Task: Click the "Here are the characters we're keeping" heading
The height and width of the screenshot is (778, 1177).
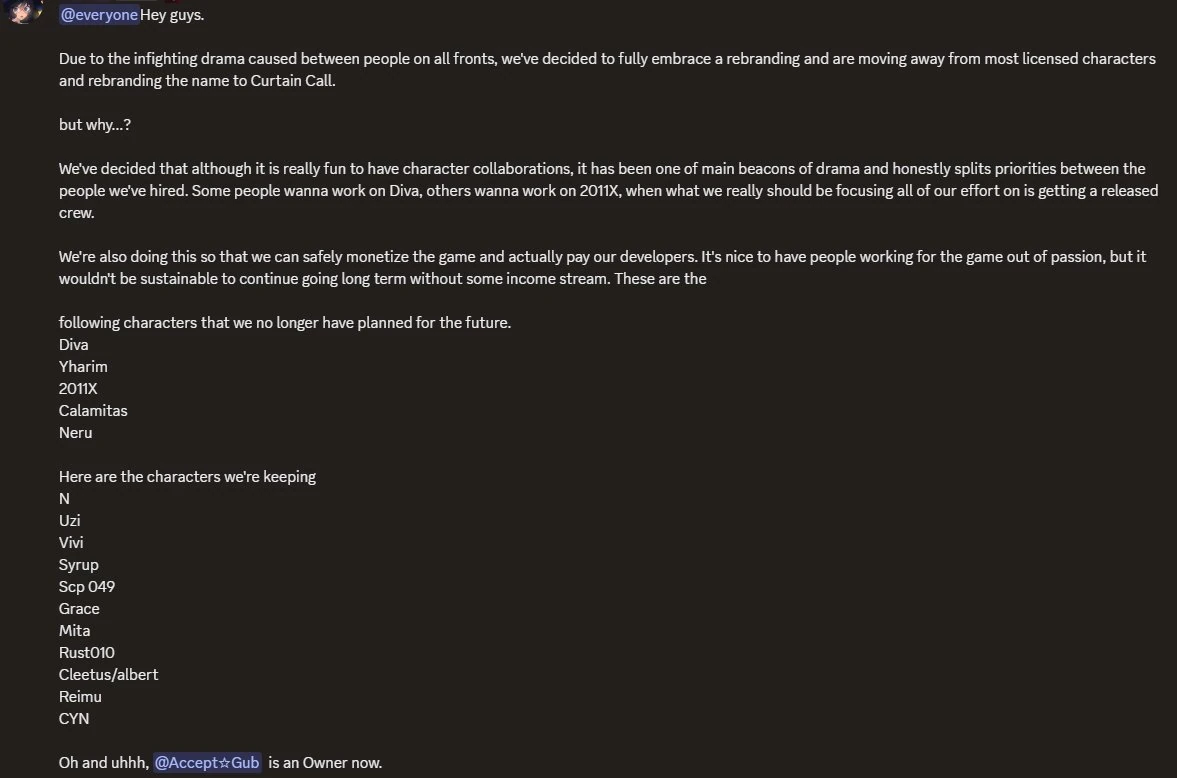Action: [x=187, y=477]
